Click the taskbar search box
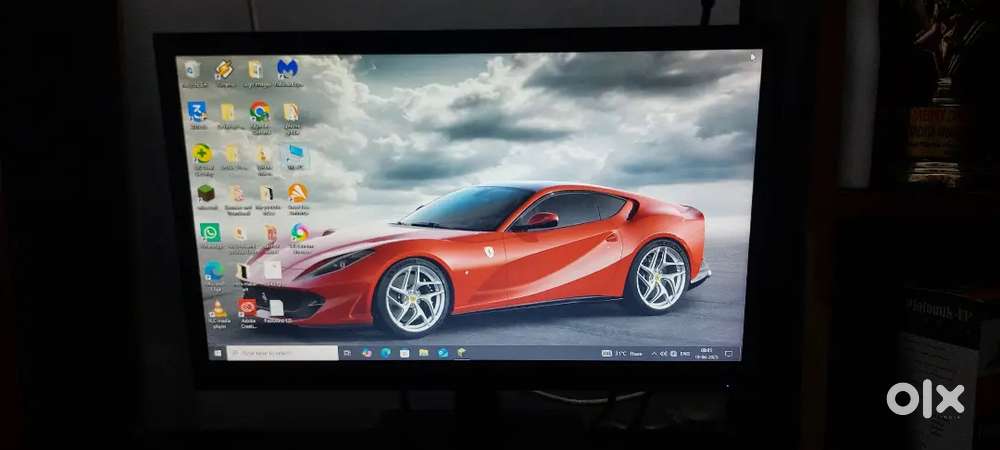 [282, 353]
